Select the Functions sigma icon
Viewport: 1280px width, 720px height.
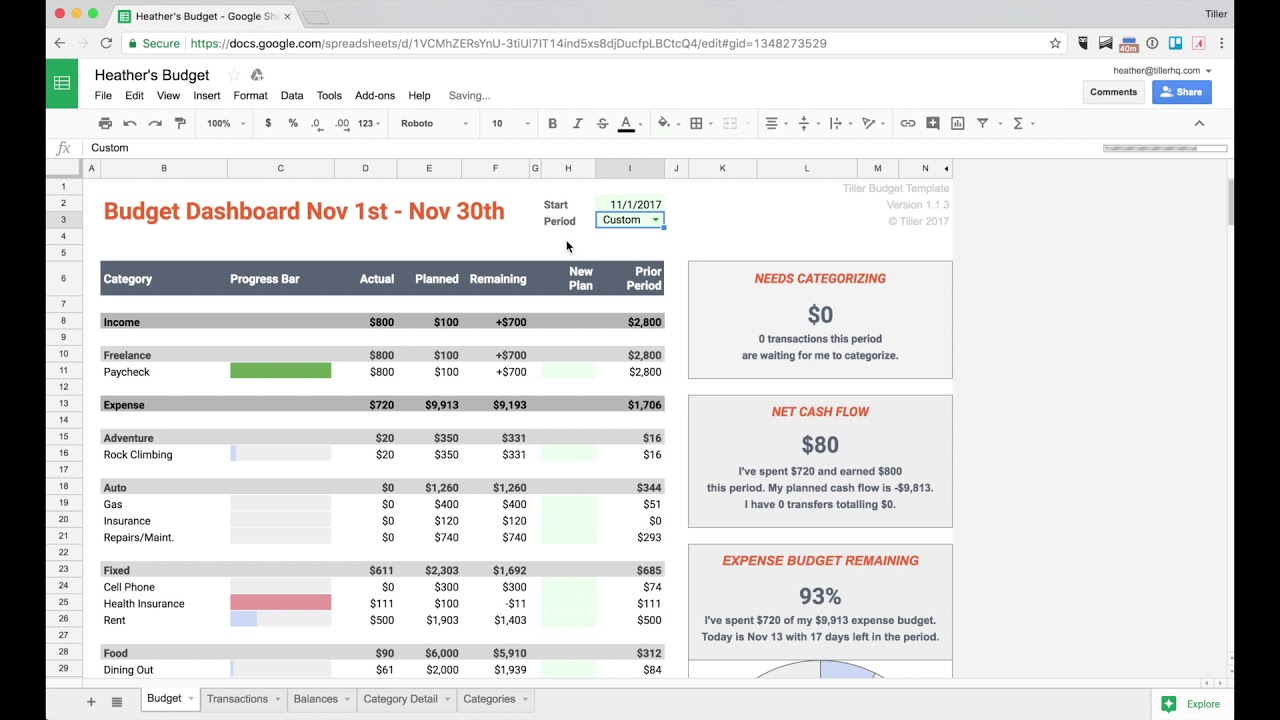tap(1016, 123)
